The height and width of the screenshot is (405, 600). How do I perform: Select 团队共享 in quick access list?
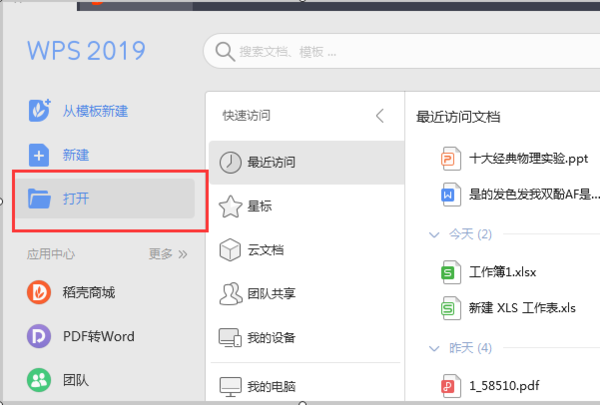[307, 294]
